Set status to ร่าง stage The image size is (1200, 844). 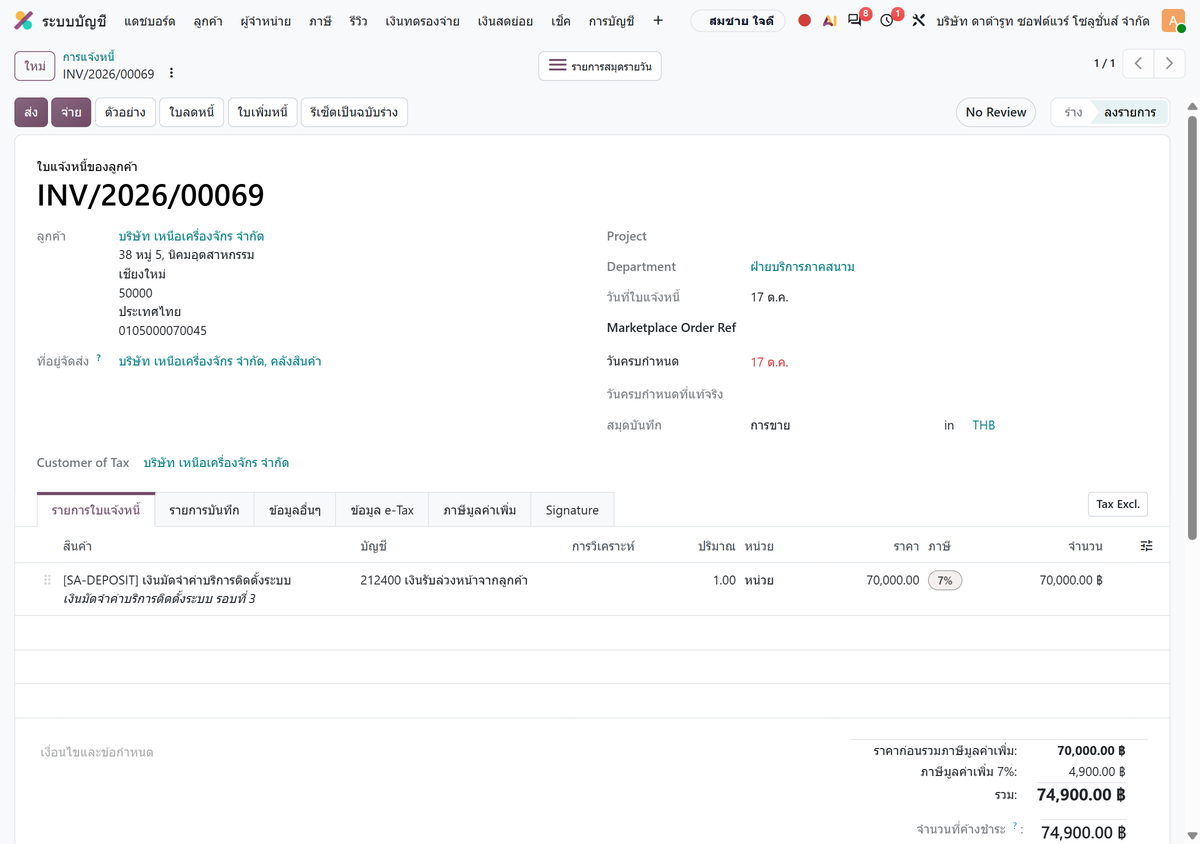point(1073,112)
